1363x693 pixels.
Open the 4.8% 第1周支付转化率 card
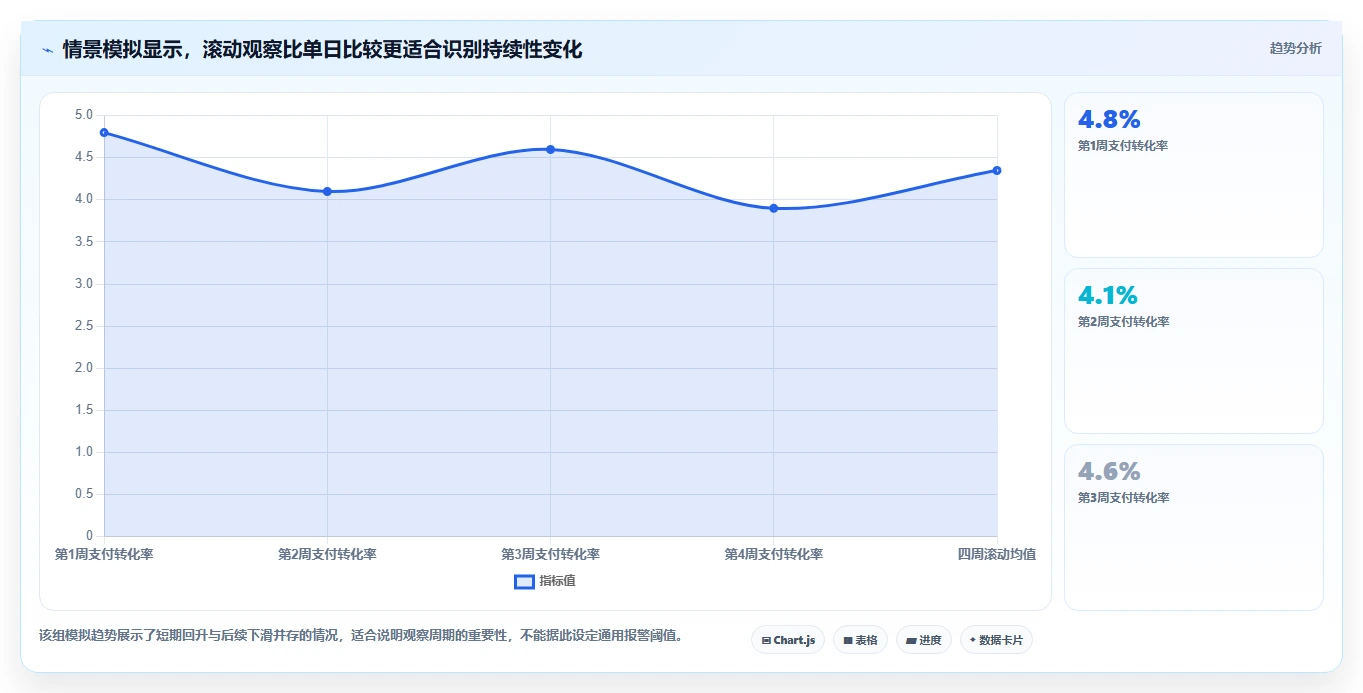coord(1194,175)
